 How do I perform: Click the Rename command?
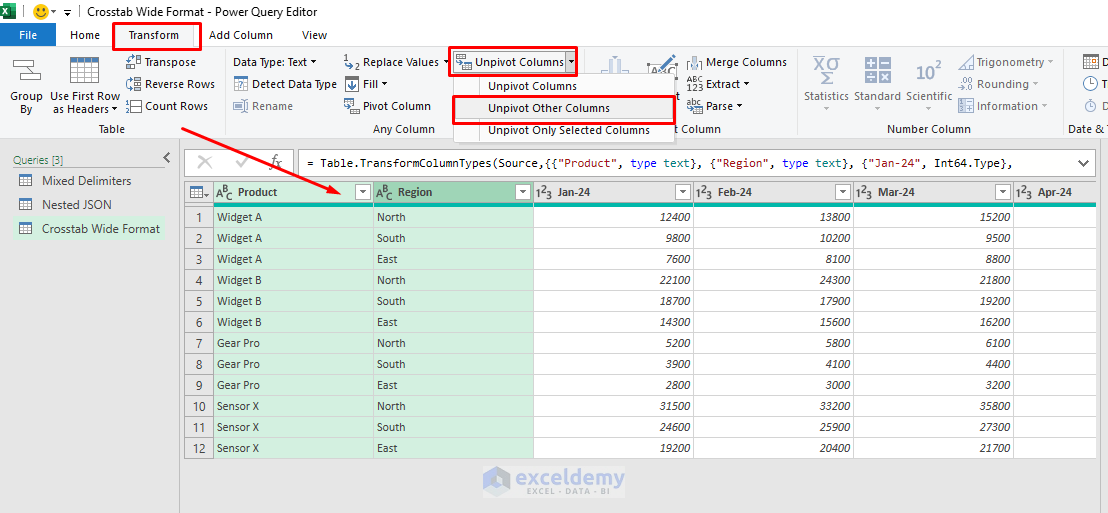pyautogui.click(x=263, y=106)
